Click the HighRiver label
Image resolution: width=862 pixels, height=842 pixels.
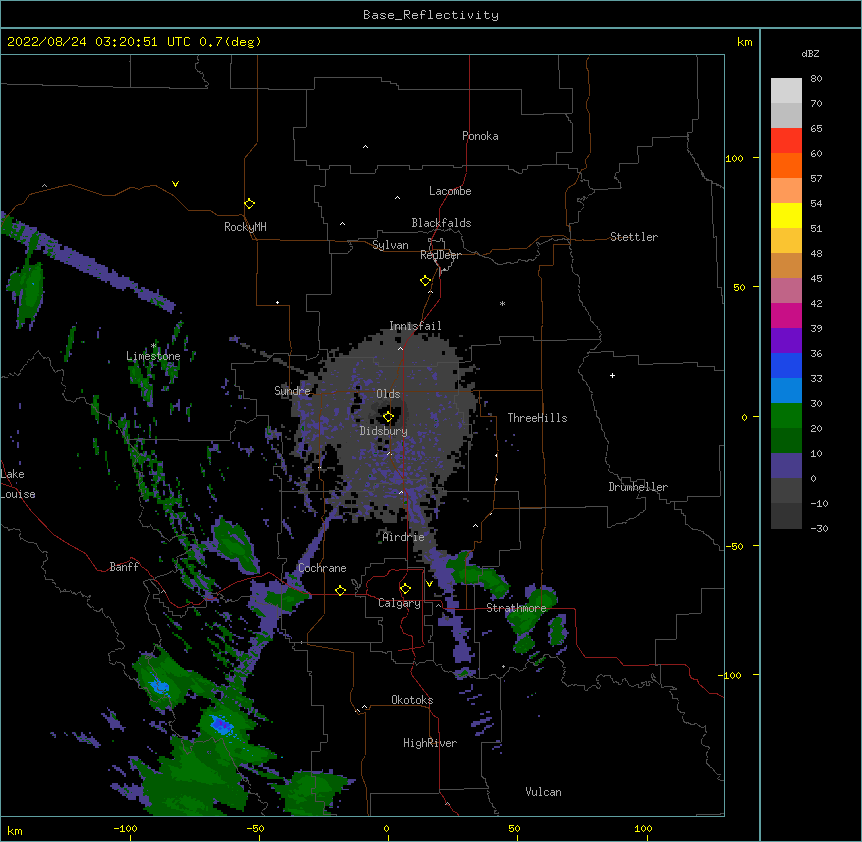pos(430,743)
